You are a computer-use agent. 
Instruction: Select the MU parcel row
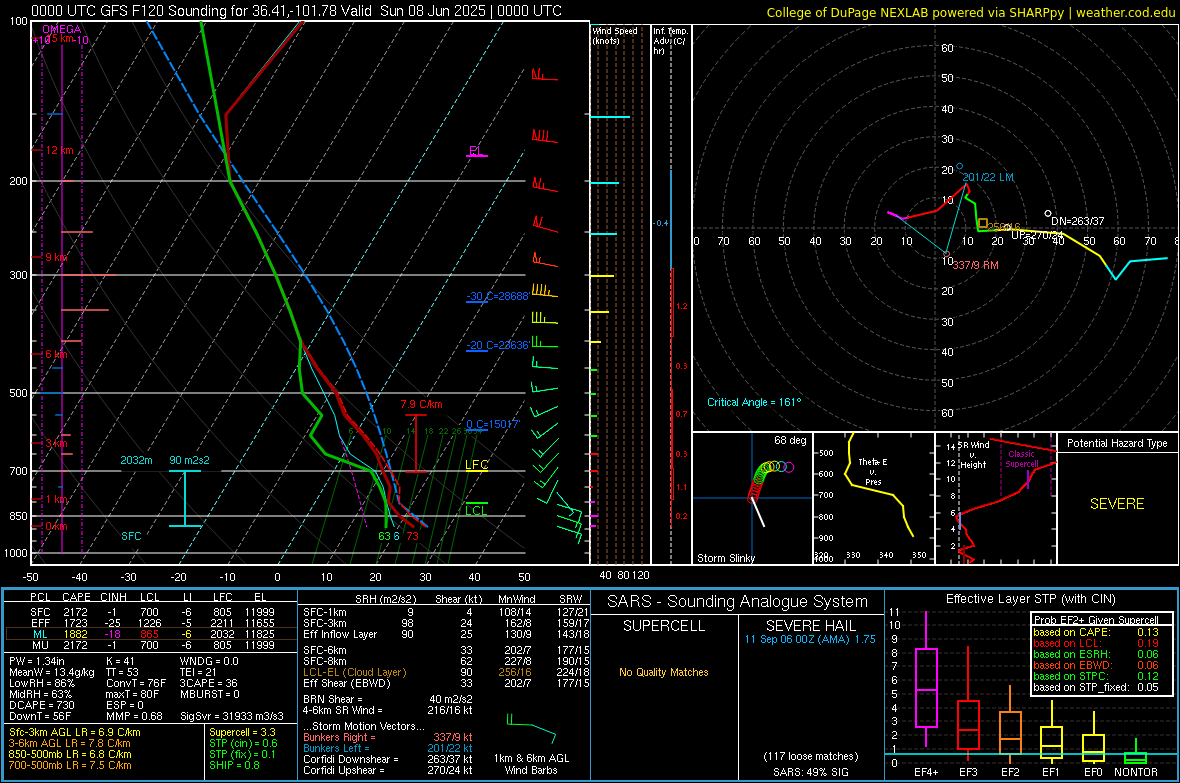pos(151,645)
